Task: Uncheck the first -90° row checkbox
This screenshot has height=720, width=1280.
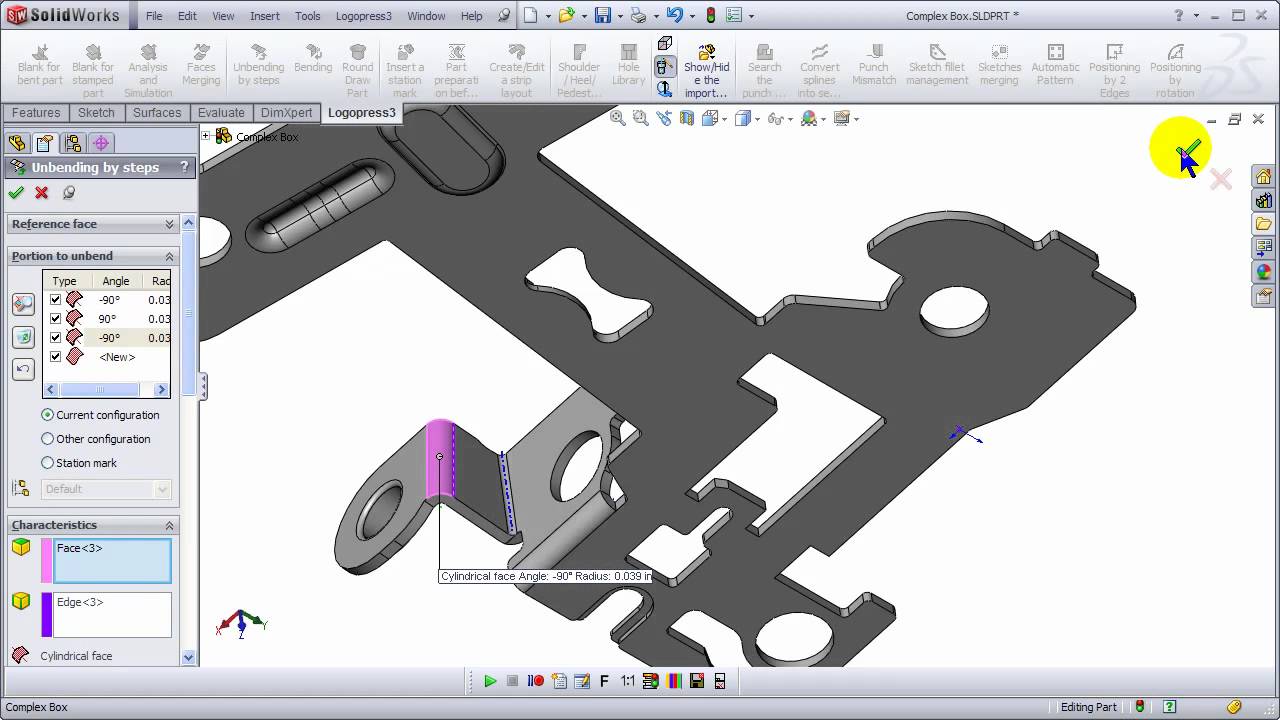Action: tap(55, 300)
